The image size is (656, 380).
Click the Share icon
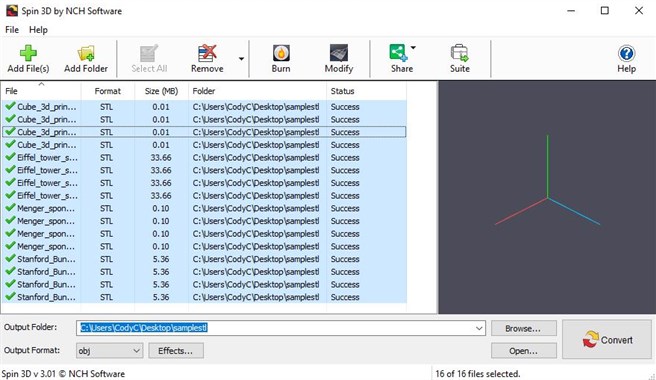[x=398, y=53]
